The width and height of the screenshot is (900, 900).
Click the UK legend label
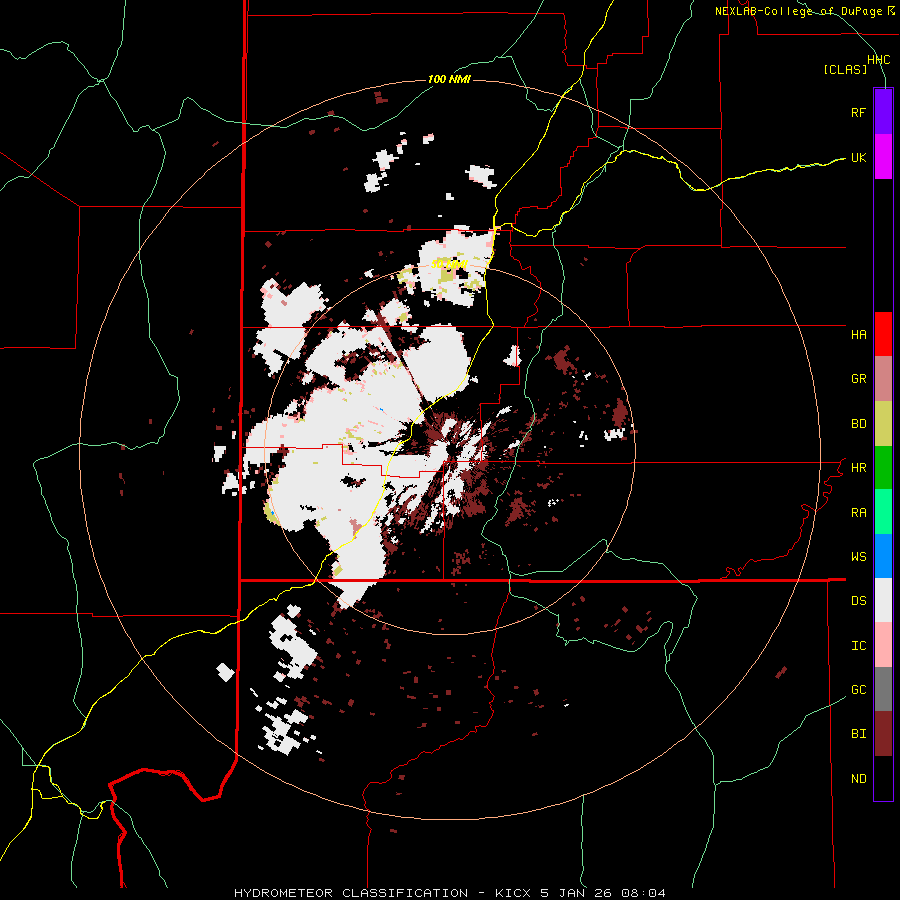(x=858, y=158)
